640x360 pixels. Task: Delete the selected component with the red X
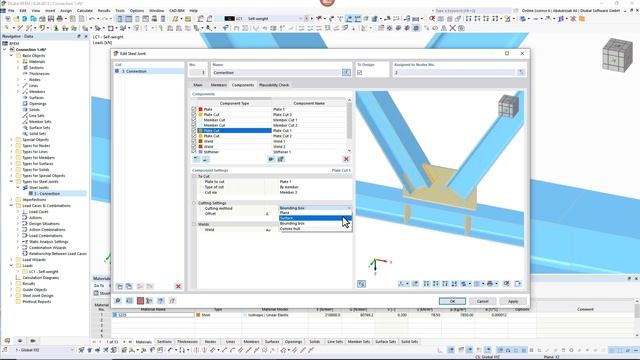click(x=346, y=159)
